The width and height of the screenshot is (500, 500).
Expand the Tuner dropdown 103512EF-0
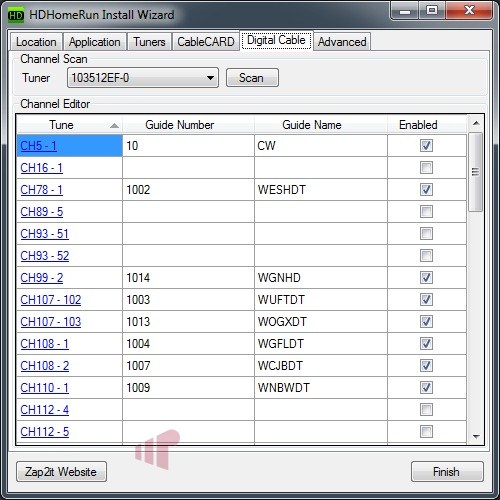click(x=143, y=78)
